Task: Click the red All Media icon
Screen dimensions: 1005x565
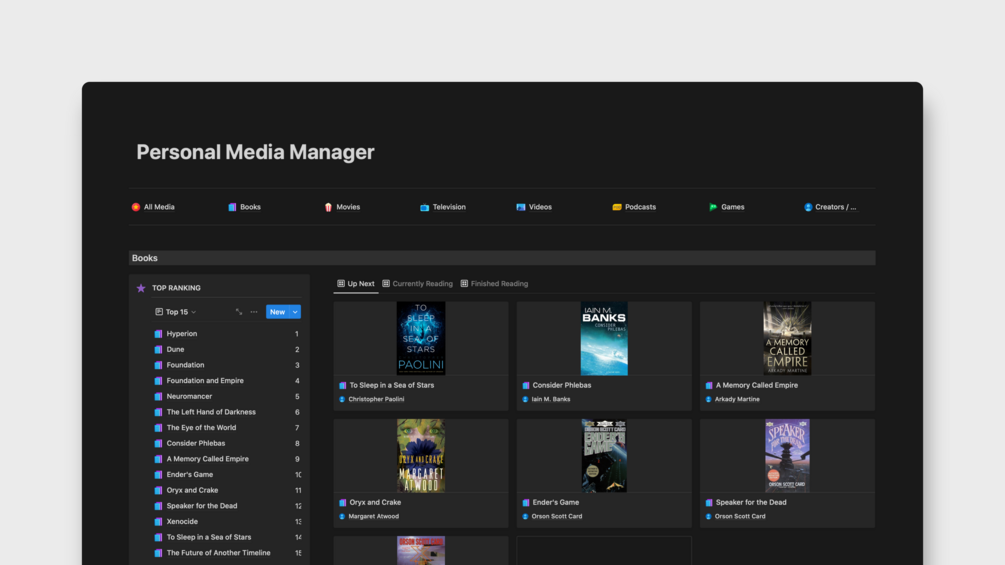Action: coord(136,207)
